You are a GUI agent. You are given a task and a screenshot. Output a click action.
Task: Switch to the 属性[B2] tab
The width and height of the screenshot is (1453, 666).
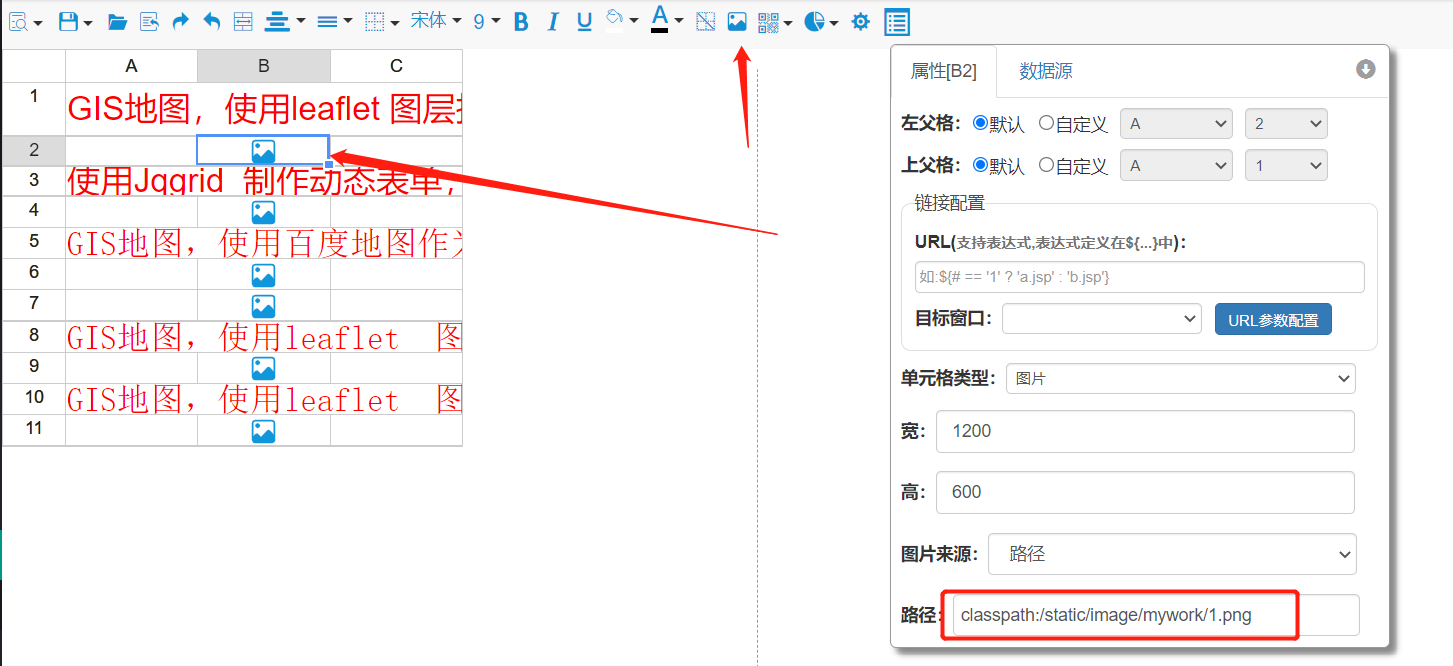pyautogui.click(x=945, y=71)
